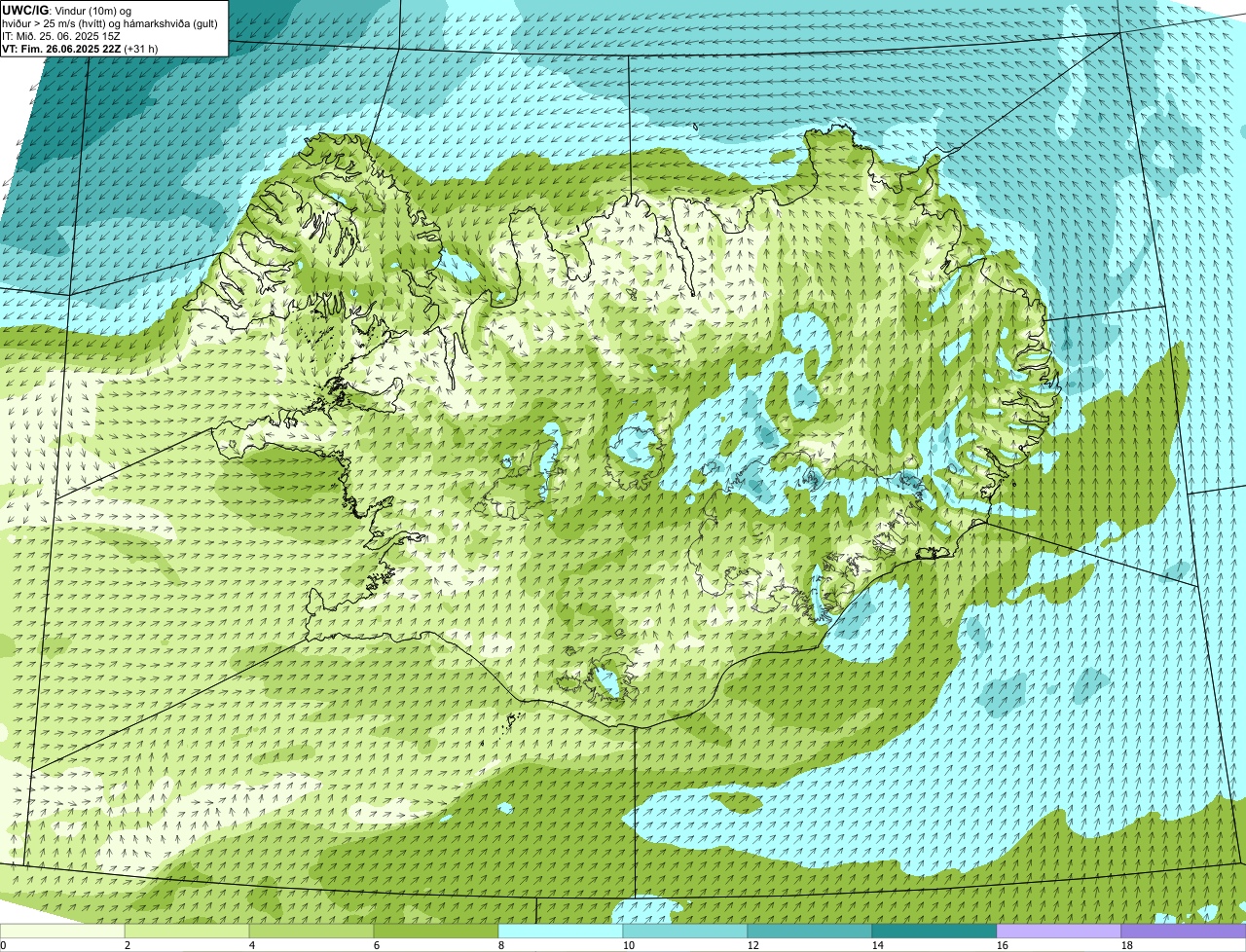Click the legend scale label "0"
The width and height of the screenshot is (1246, 952).
point(4,945)
